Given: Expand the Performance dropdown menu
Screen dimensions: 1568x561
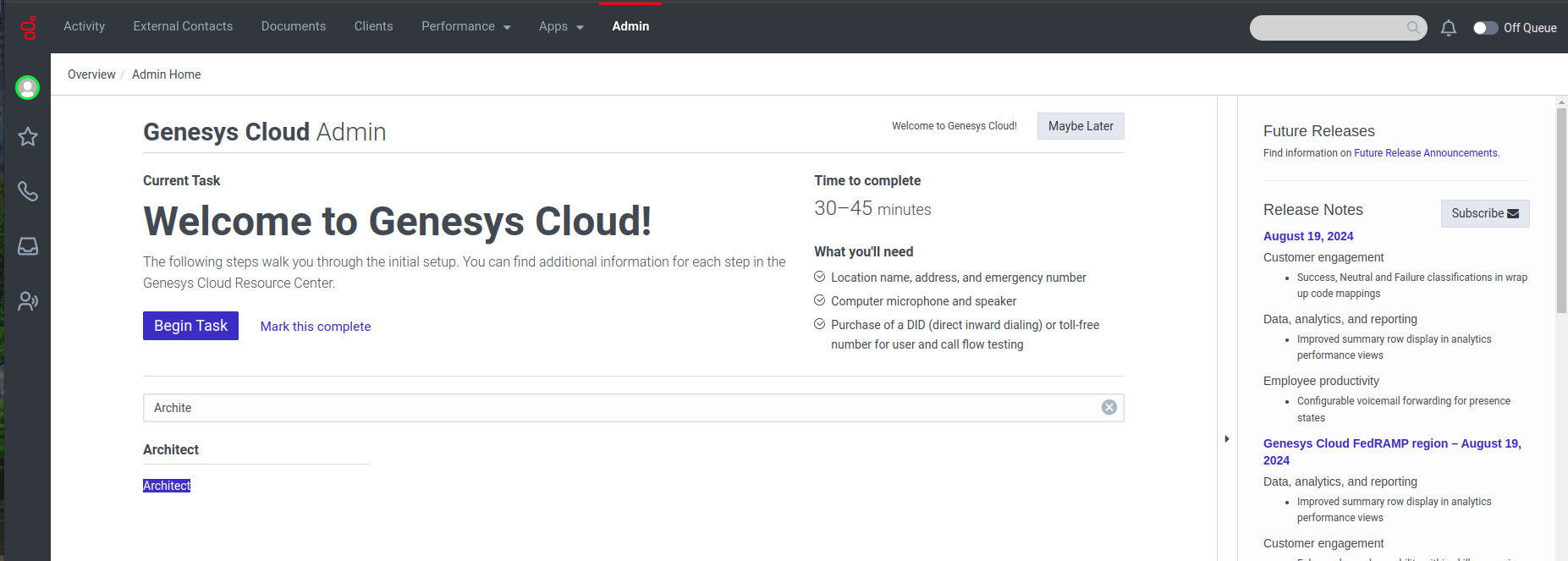Looking at the screenshot, I should click(x=466, y=26).
